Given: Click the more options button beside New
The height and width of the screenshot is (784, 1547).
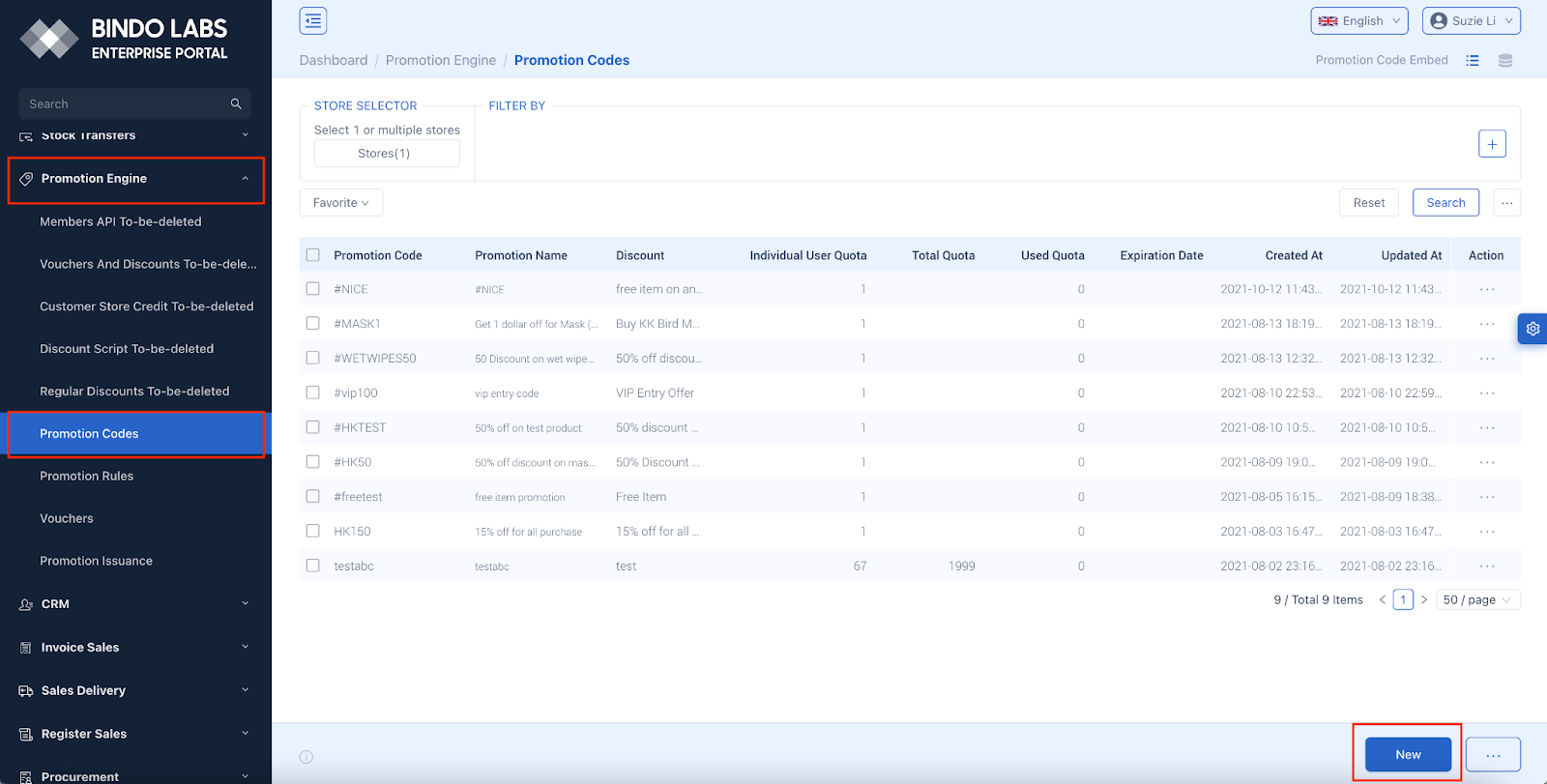Looking at the screenshot, I should [x=1493, y=755].
